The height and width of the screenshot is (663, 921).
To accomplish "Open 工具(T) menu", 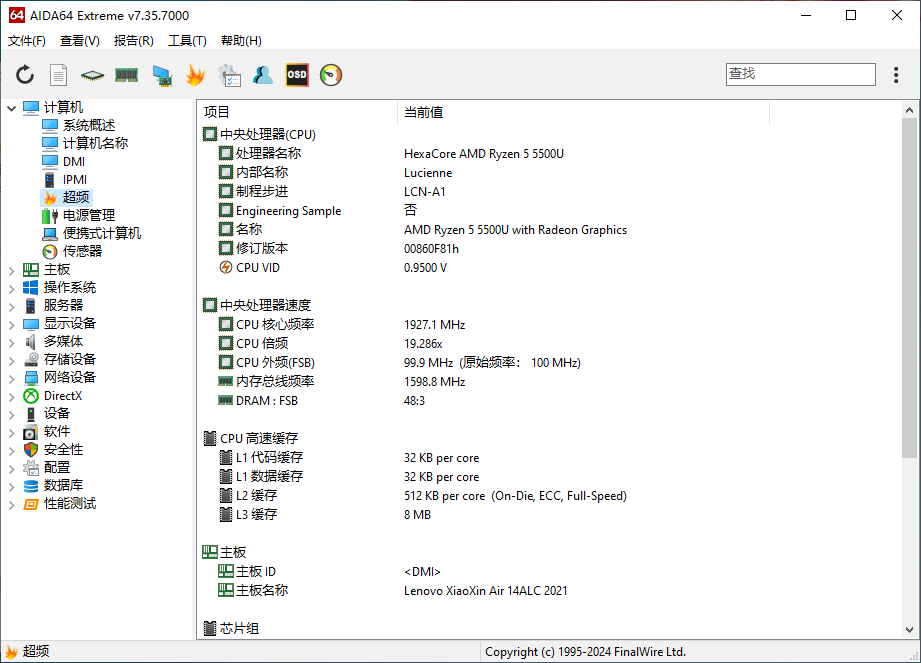I will pyautogui.click(x=187, y=41).
